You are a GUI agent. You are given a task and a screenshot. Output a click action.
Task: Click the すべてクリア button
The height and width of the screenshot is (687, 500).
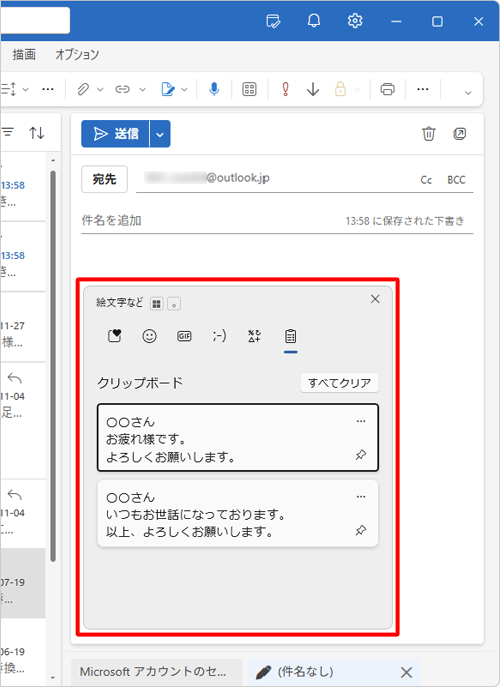[339, 383]
